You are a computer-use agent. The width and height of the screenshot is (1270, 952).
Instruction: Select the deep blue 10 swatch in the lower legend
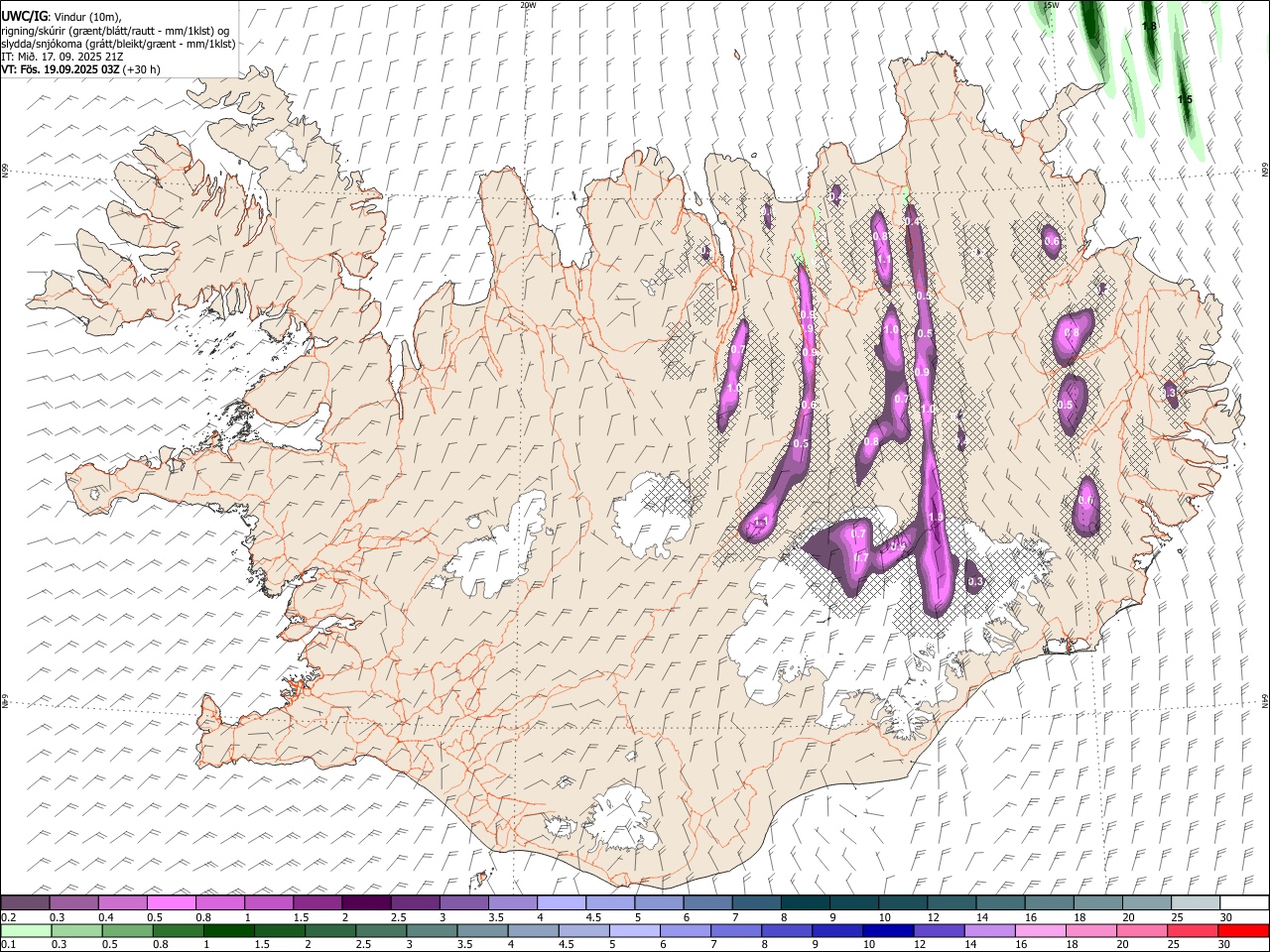886,930
